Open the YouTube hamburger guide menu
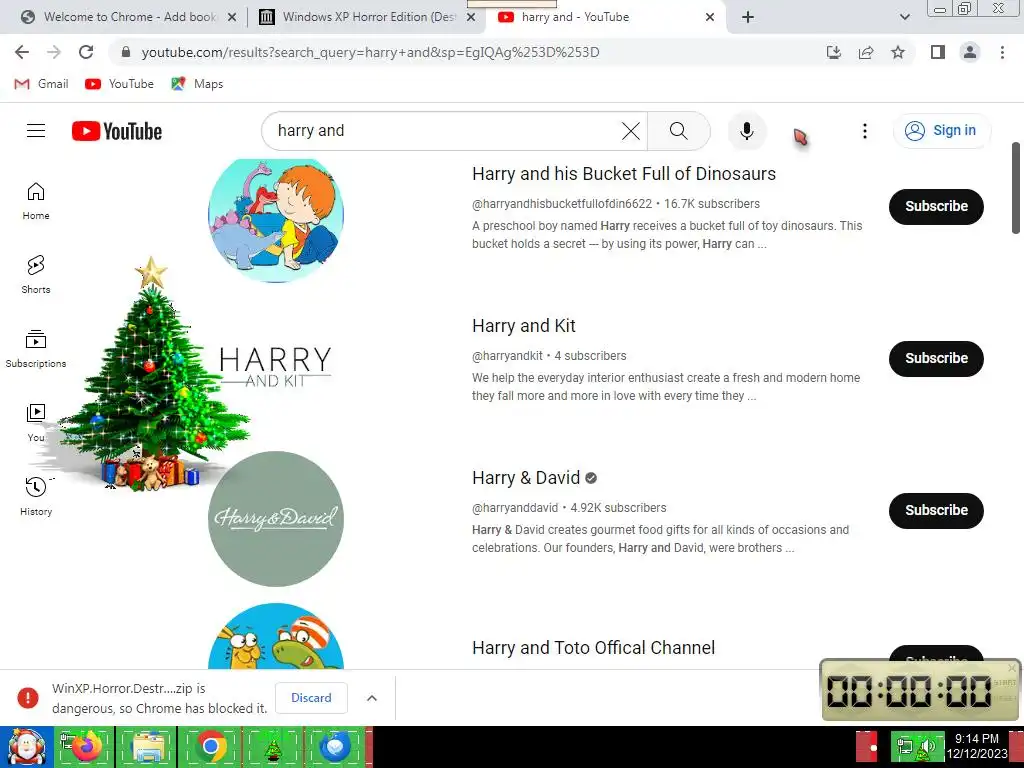Image resolution: width=1024 pixels, height=768 pixels. 36,131
